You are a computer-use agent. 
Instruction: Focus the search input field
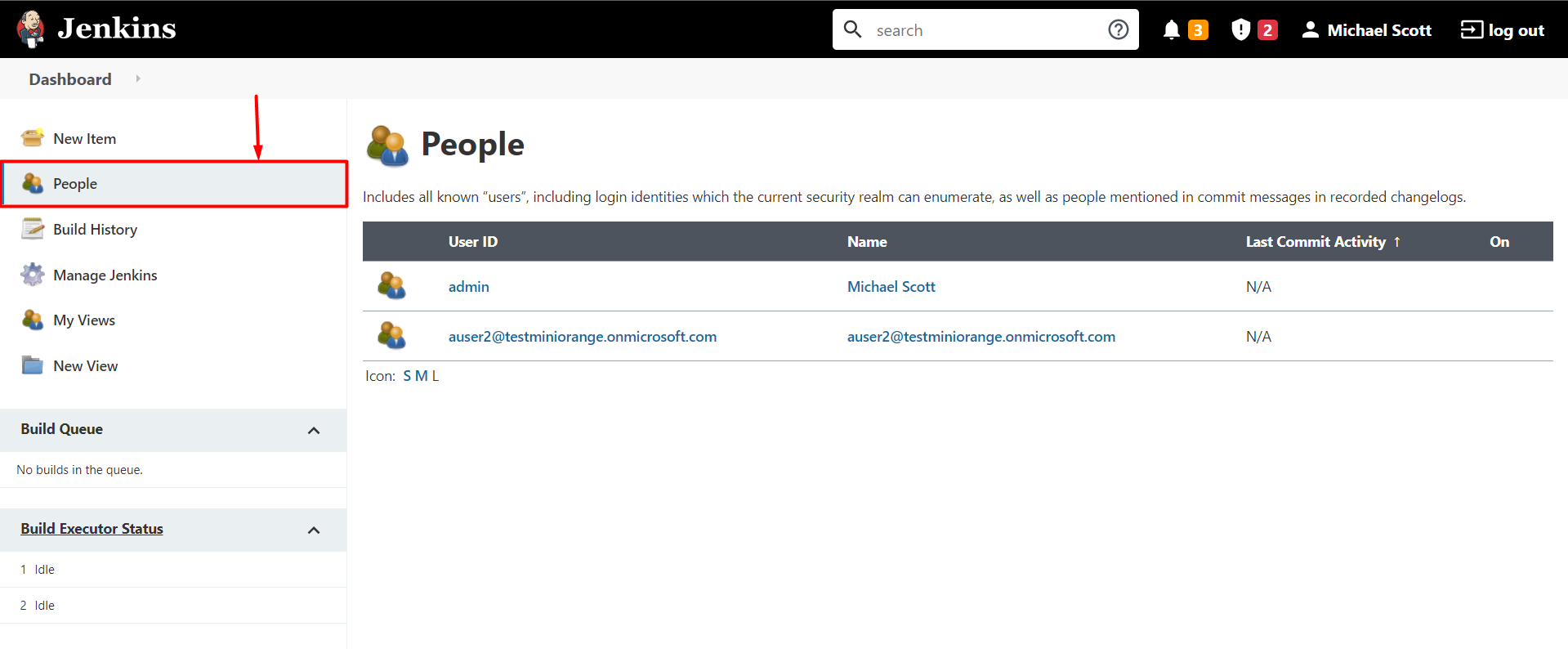985,30
